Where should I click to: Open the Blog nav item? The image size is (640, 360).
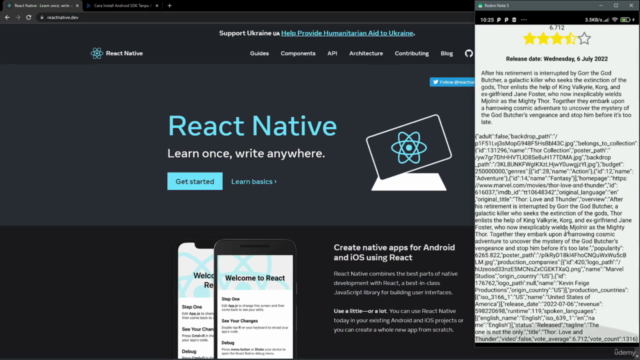pyautogui.click(x=447, y=53)
